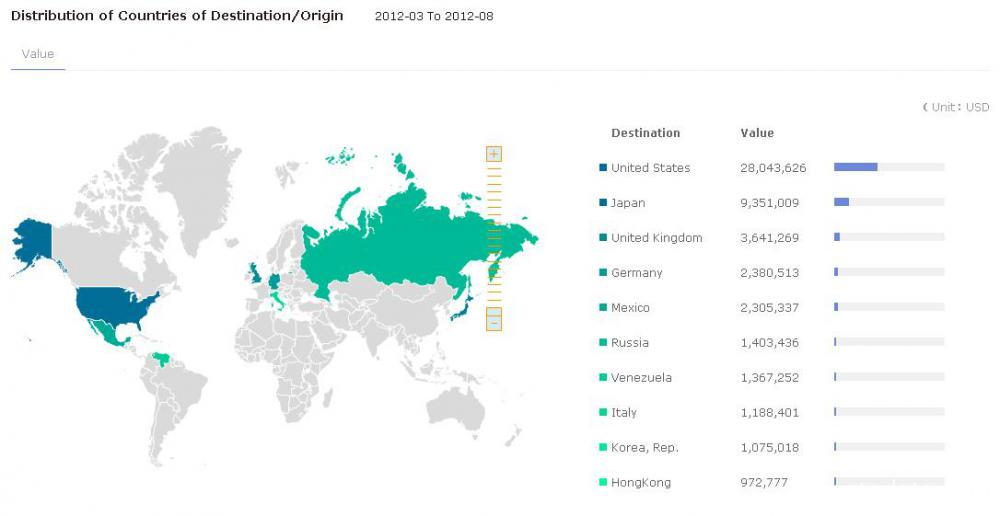The height and width of the screenshot is (516, 1000).
Task: Click the Venezuela destination entry
Action: [x=641, y=378]
